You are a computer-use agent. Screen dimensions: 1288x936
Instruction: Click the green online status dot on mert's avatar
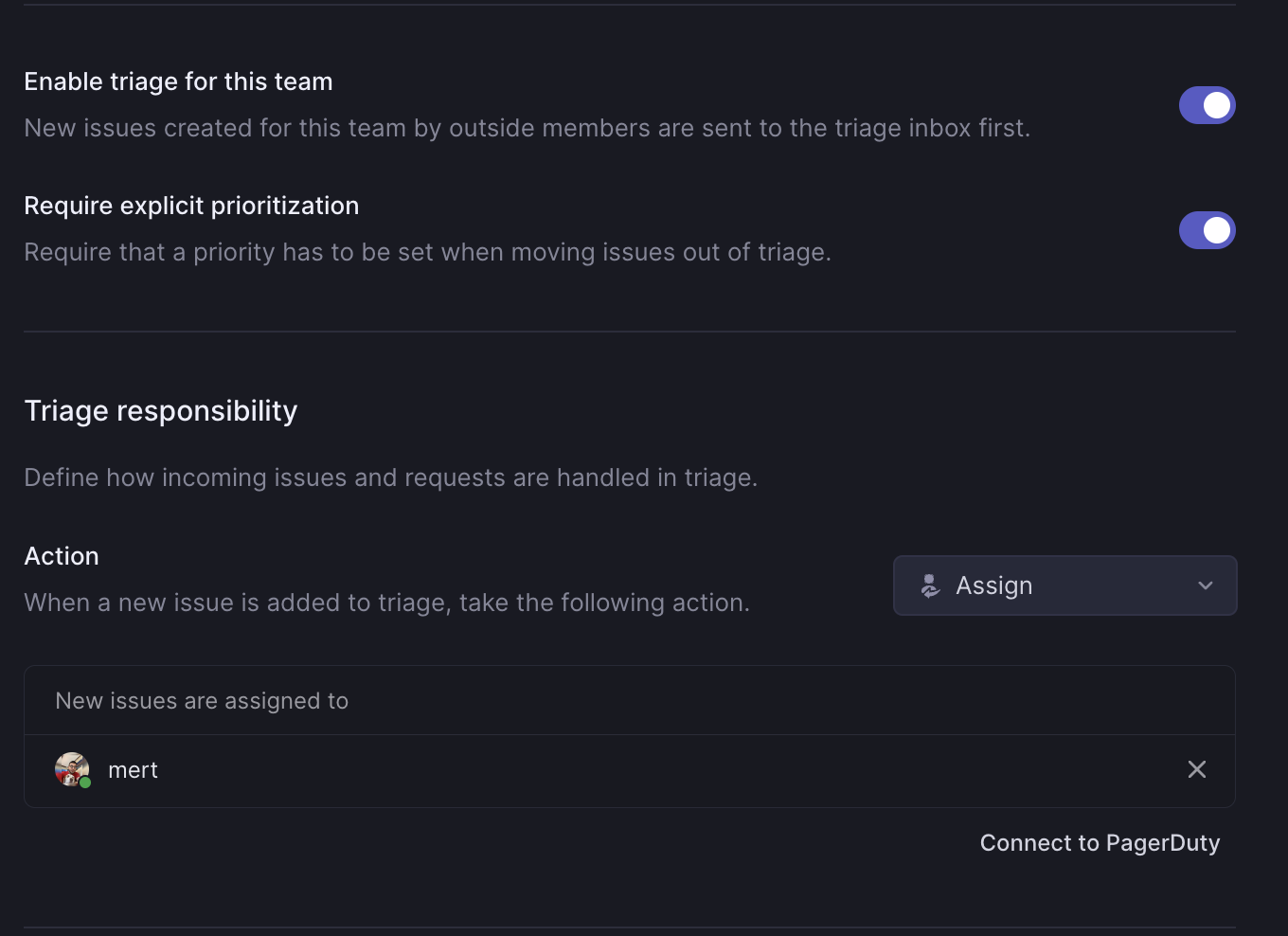point(85,783)
